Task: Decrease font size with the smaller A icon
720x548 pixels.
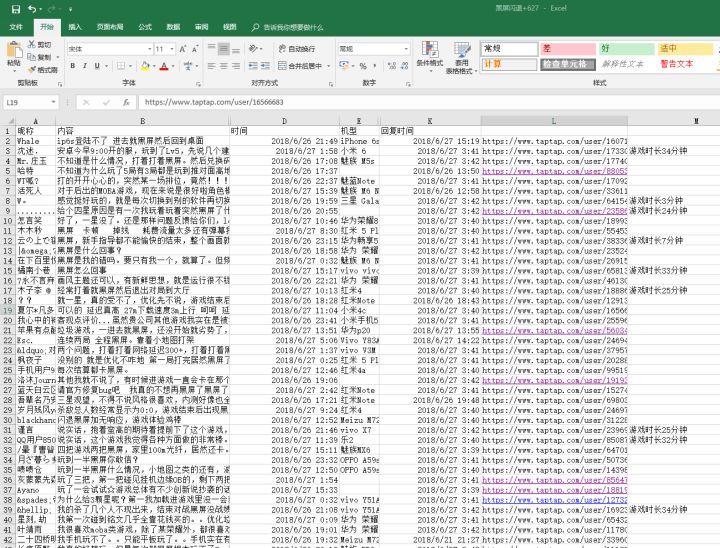Action: (x=195, y=49)
